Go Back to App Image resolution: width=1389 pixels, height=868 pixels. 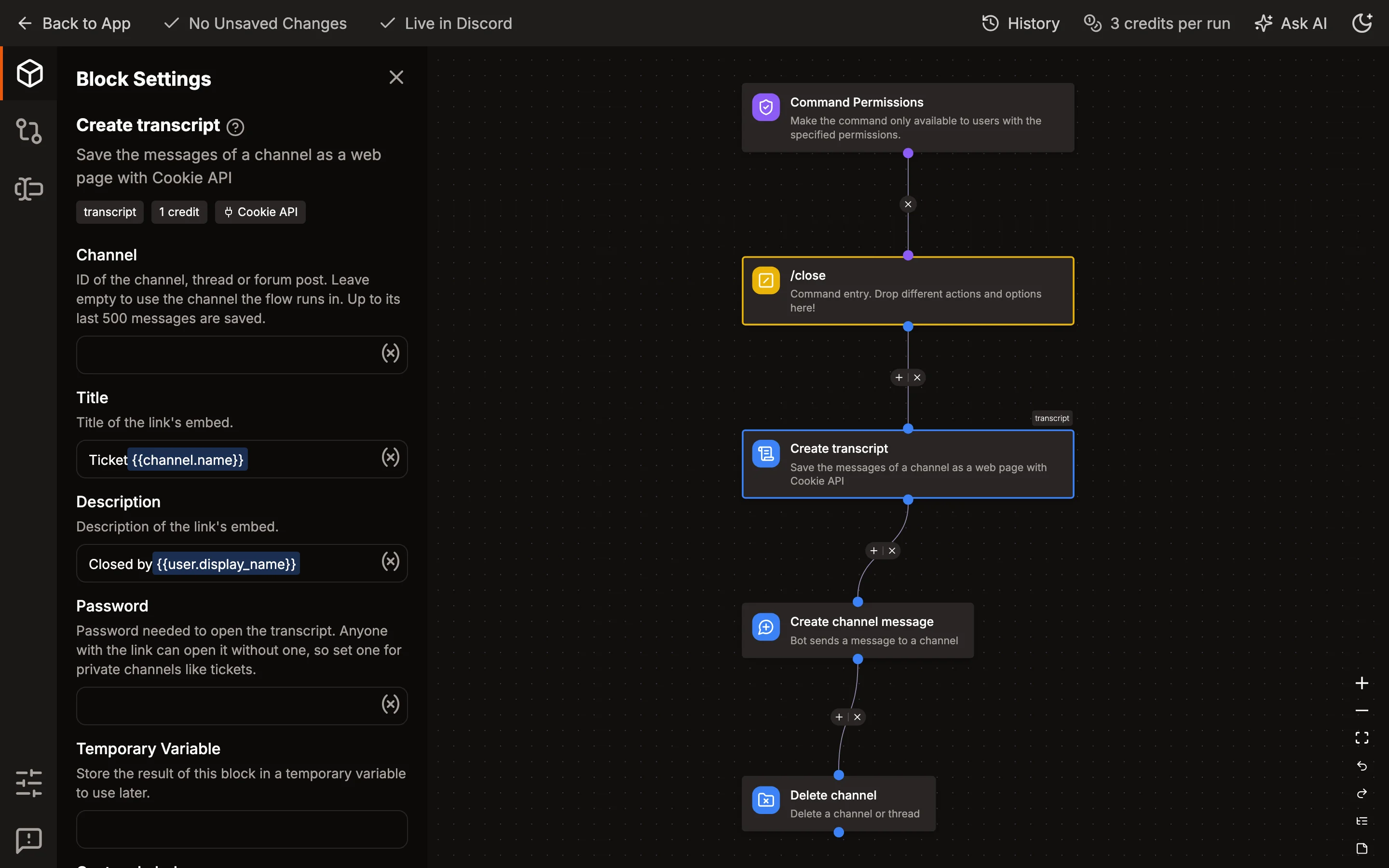pos(74,24)
